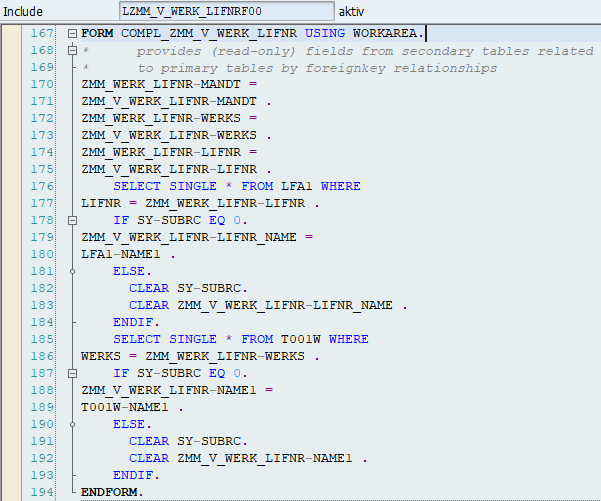Click WORKAREA parameter on line 167
The image size is (601, 501).
pos(385,33)
